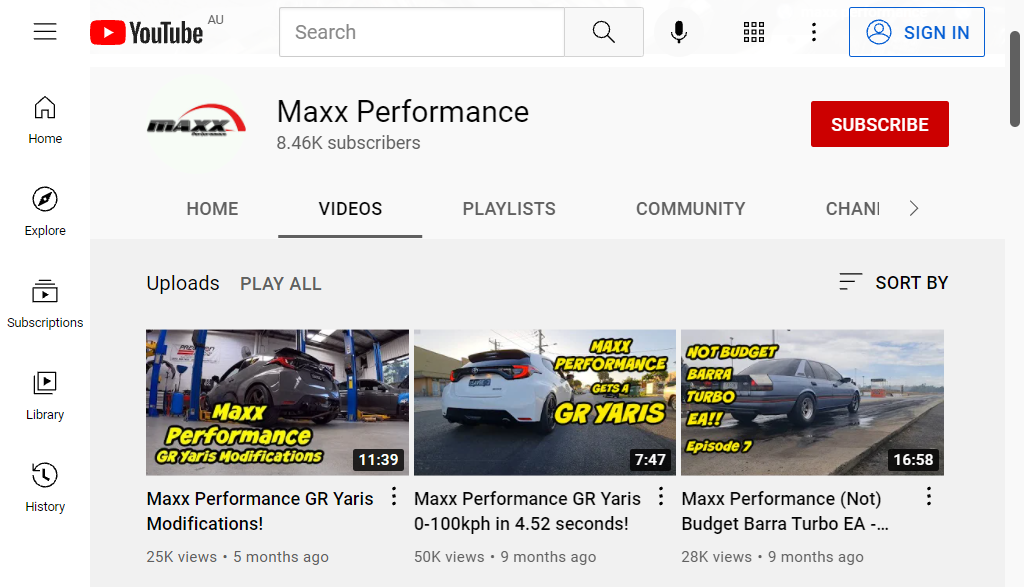View your watch History
This screenshot has width=1024, height=587.
(x=44, y=486)
